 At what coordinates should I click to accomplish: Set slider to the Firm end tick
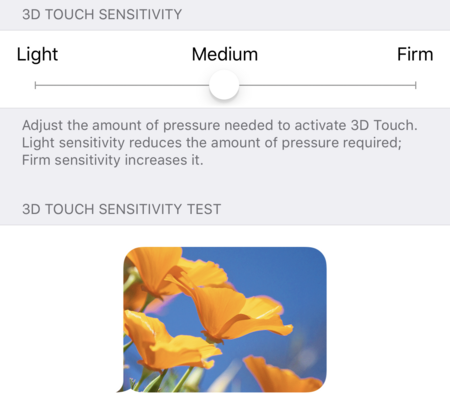pyautogui.click(x=415, y=85)
